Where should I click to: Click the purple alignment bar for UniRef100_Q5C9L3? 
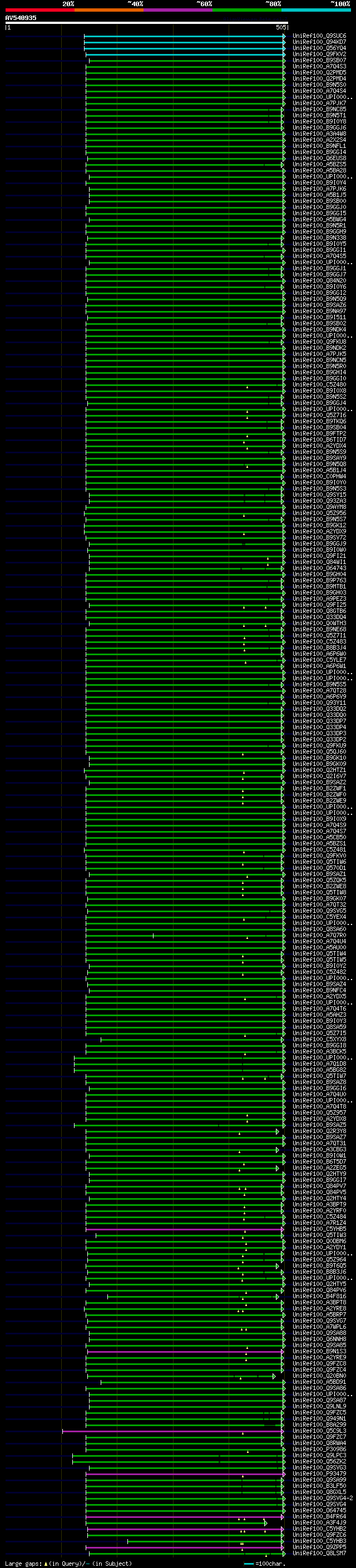click(x=173, y=1432)
